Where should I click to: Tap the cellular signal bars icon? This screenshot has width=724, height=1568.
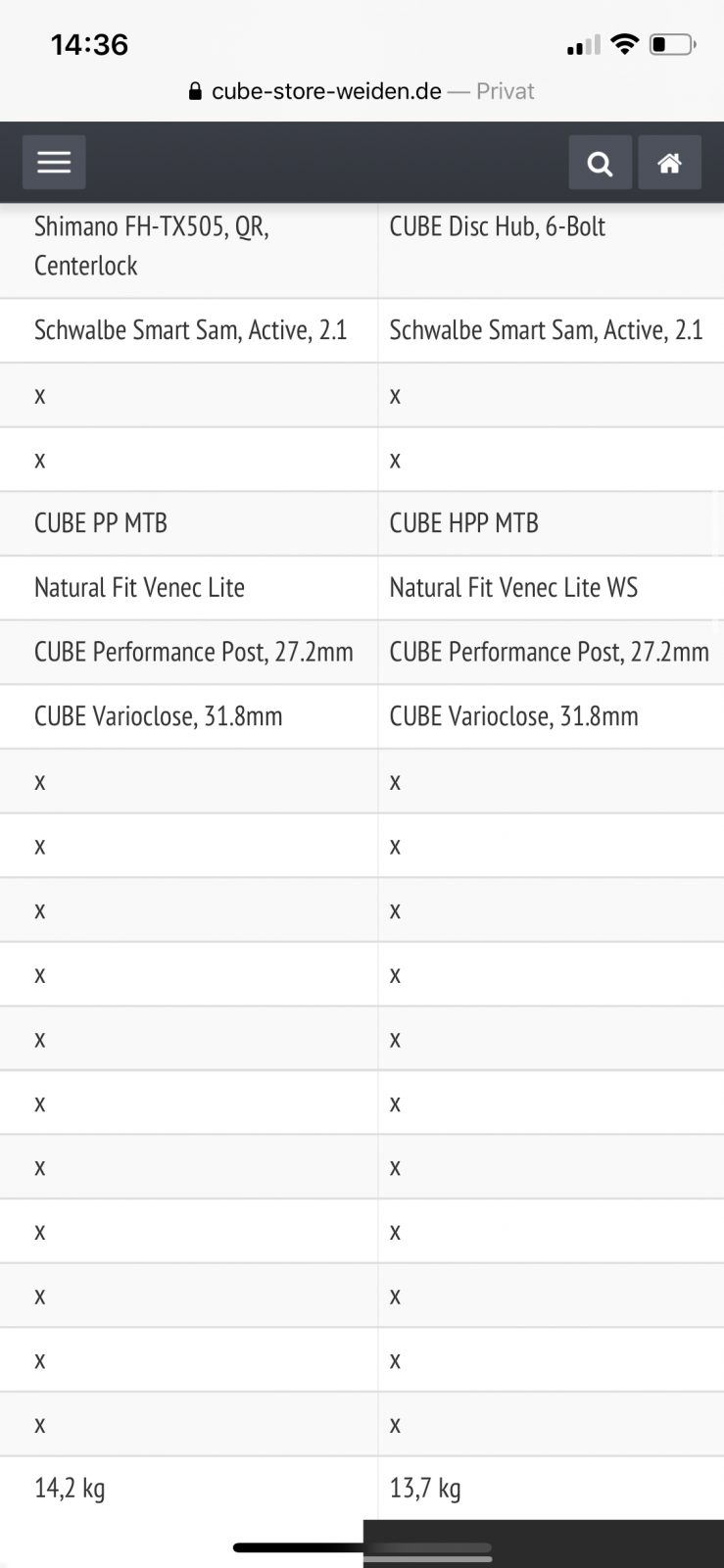[583, 46]
